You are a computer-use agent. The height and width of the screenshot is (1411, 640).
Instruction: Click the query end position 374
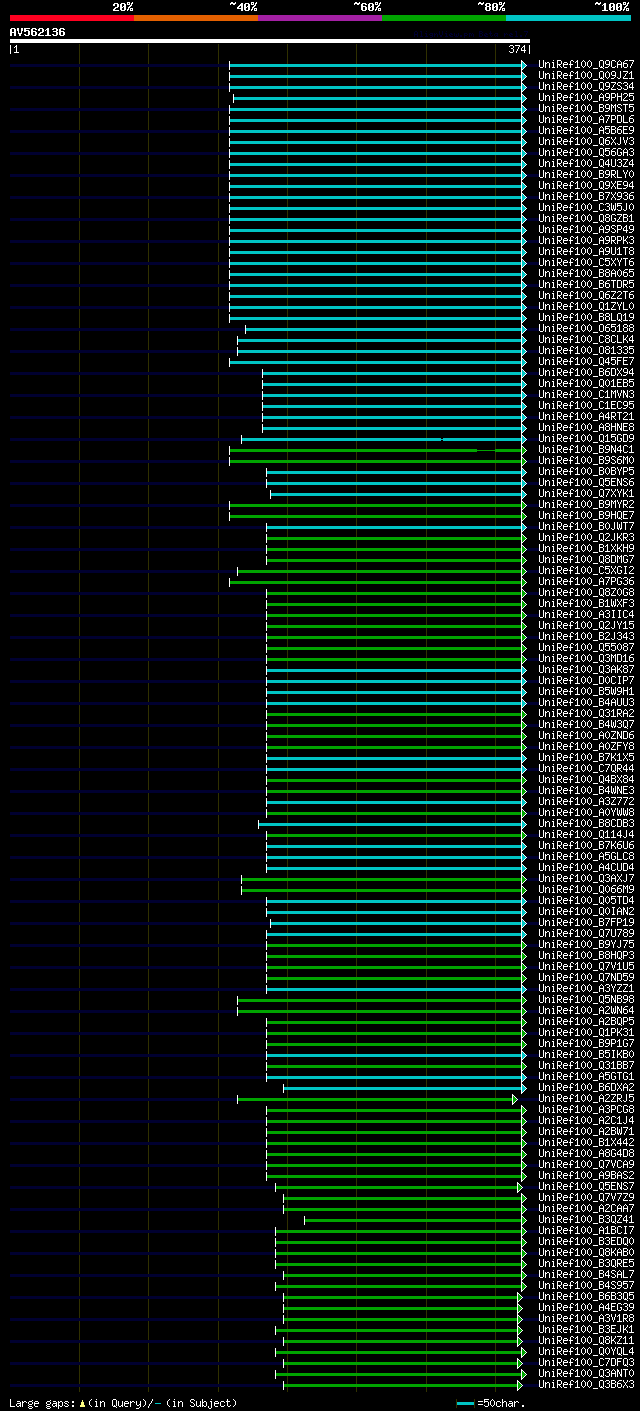click(517, 49)
